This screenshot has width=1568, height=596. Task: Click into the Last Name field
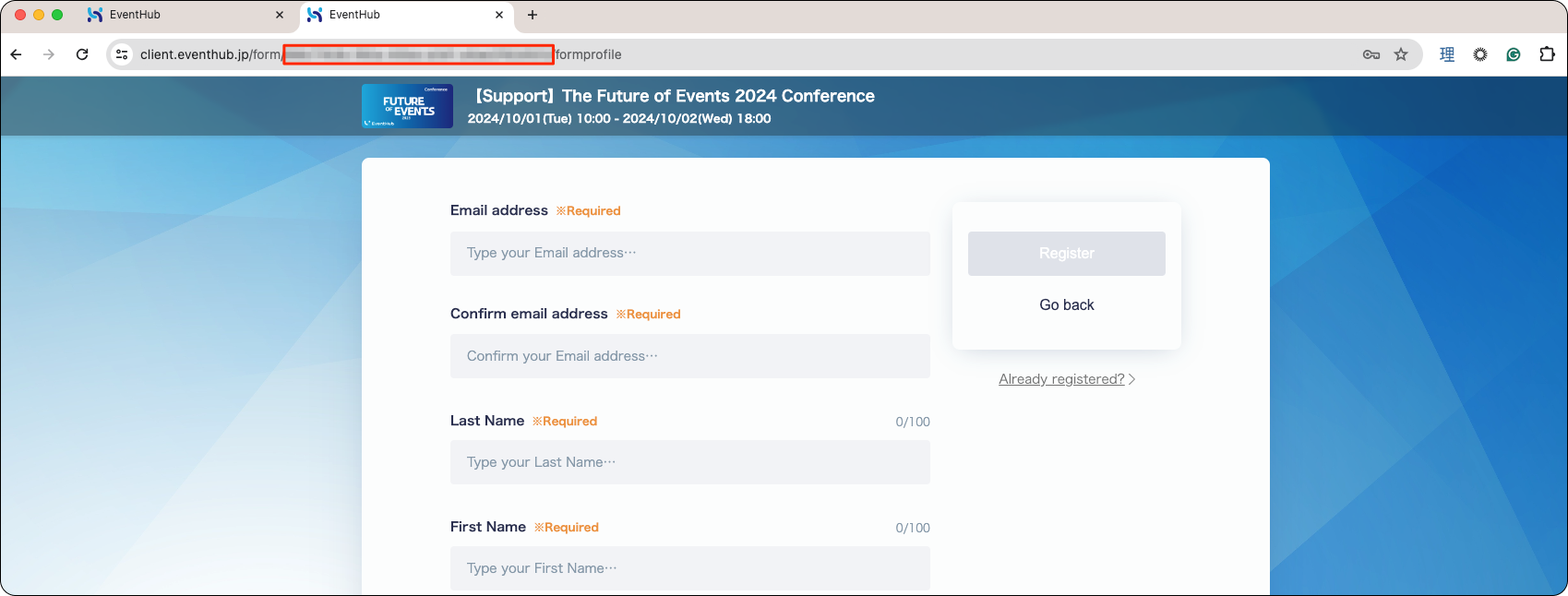pos(690,462)
